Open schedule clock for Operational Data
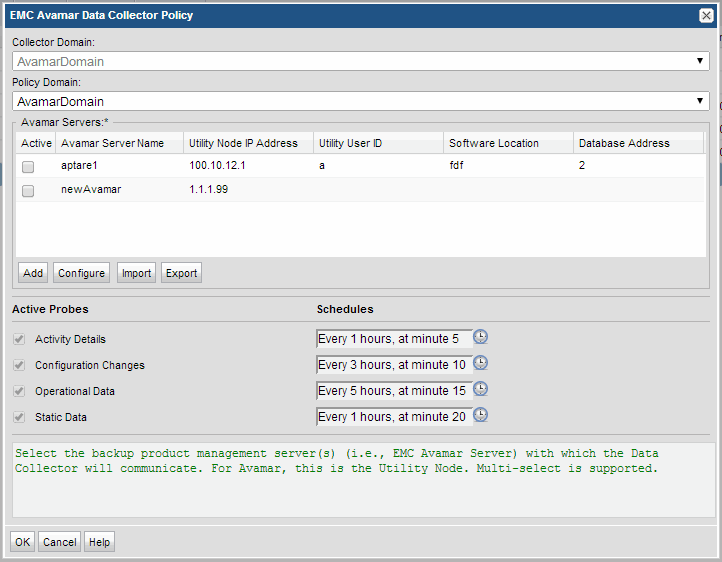This screenshot has width=722, height=562. tap(480, 390)
